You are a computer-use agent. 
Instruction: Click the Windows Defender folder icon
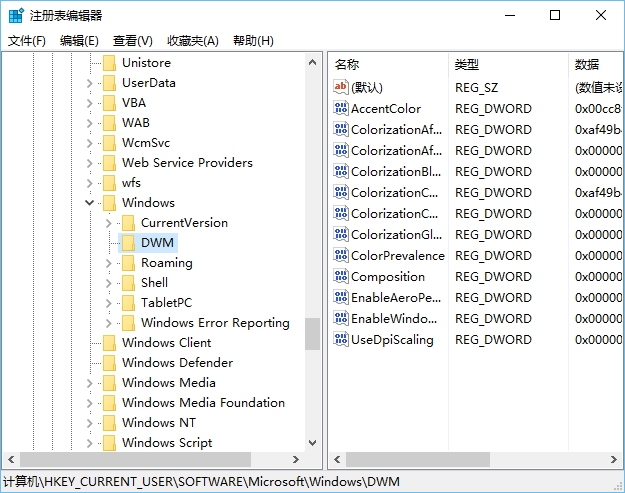point(109,363)
